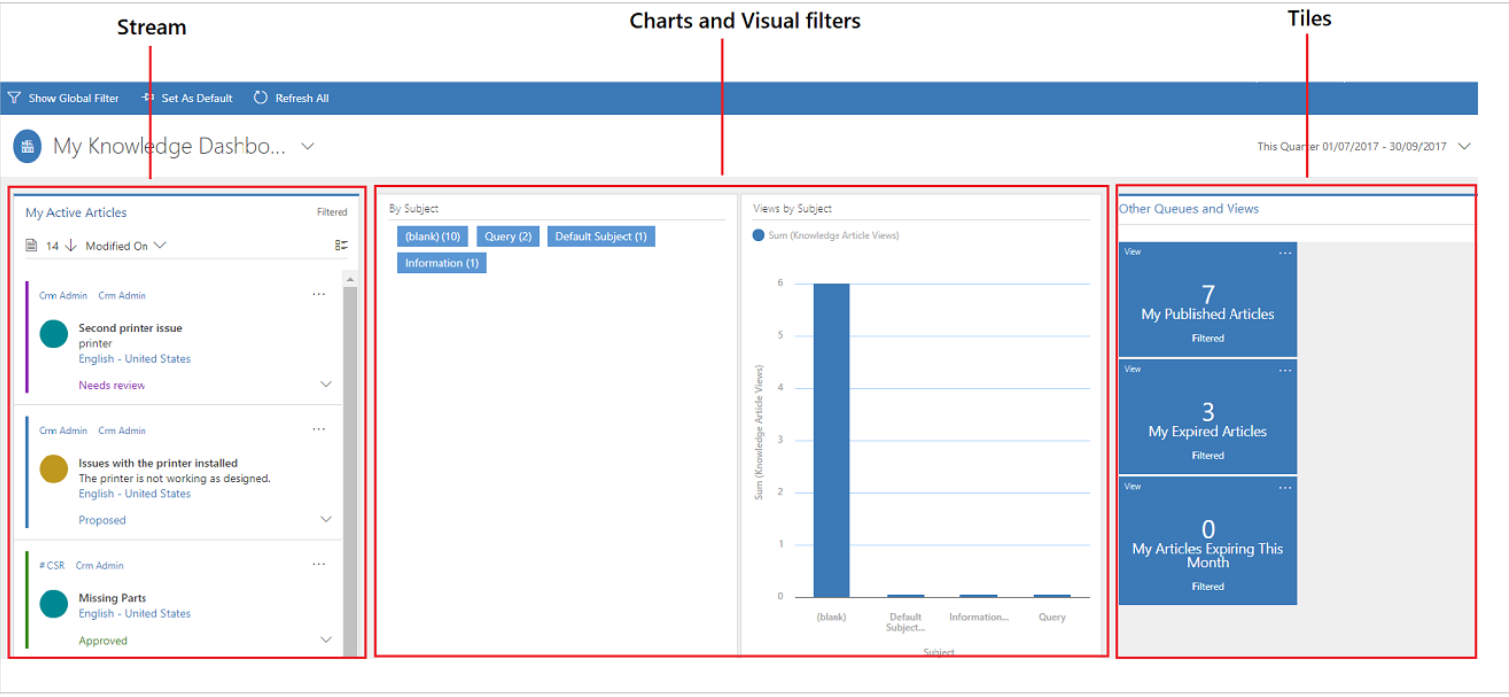Open more options on My Published Articles tile
Viewport: 1509px width, 697px height.
[1285, 253]
